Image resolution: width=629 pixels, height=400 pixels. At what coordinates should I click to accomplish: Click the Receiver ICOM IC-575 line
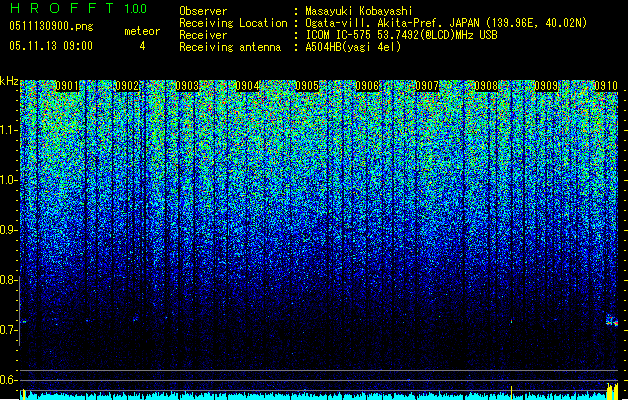[338, 35]
